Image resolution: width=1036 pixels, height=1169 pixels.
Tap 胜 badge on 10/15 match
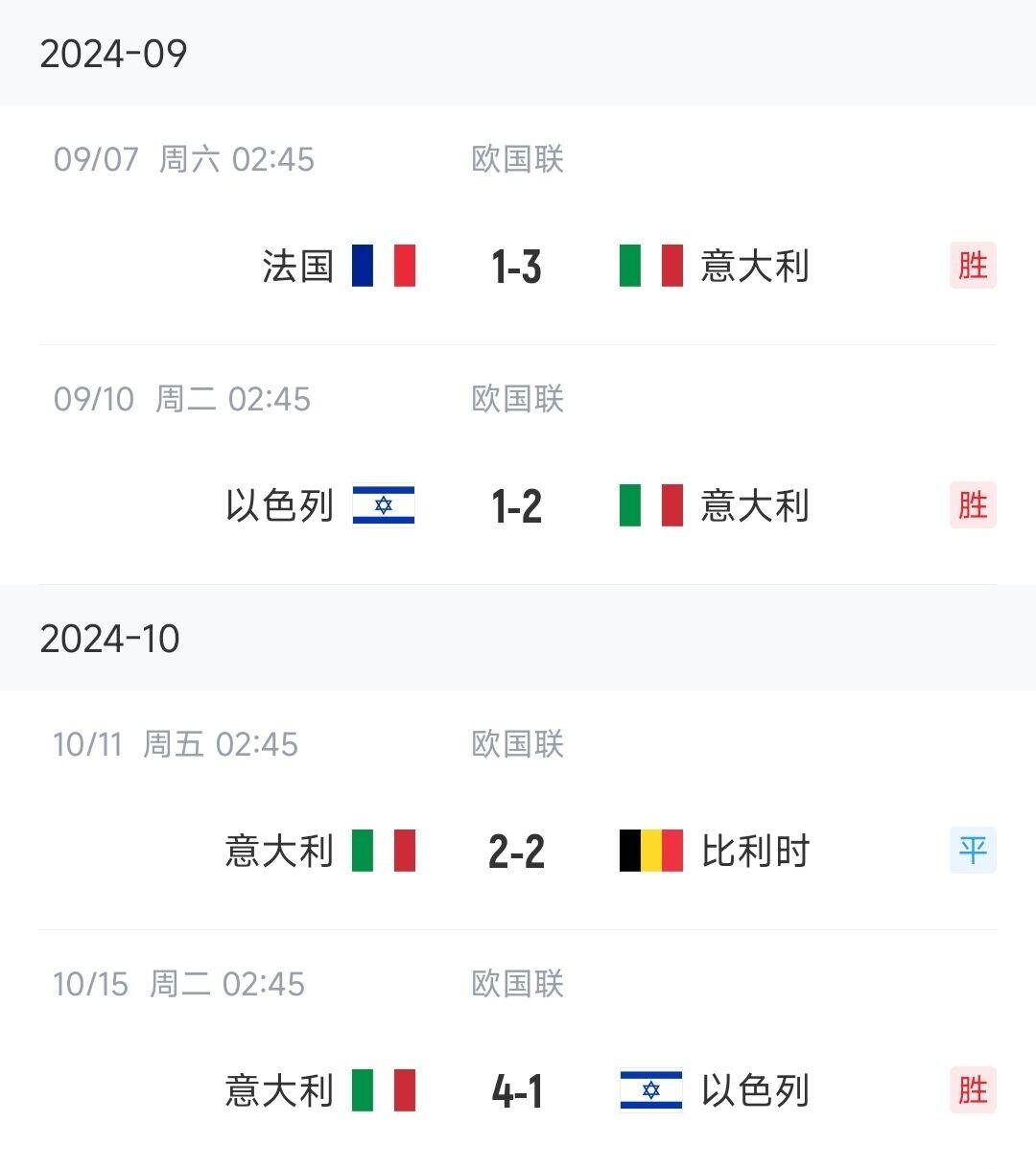pyautogui.click(x=973, y=1090)
